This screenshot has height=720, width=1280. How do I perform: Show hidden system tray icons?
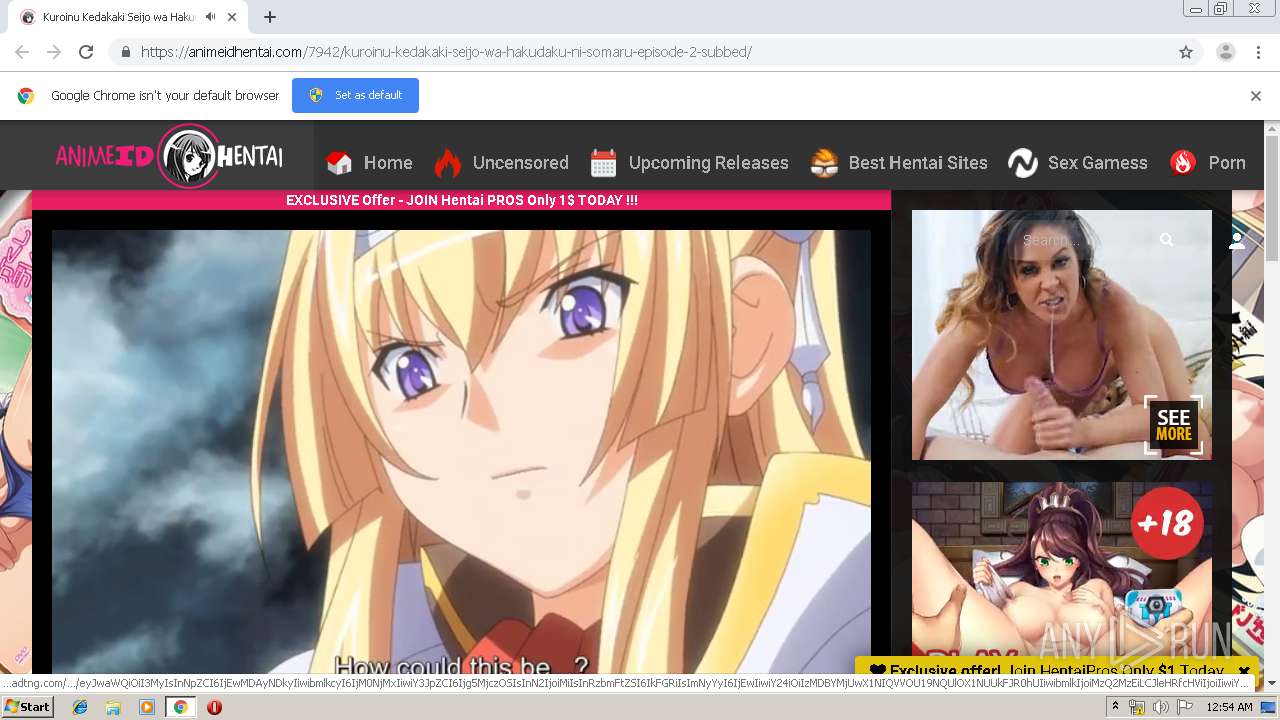coord(1115,707)
